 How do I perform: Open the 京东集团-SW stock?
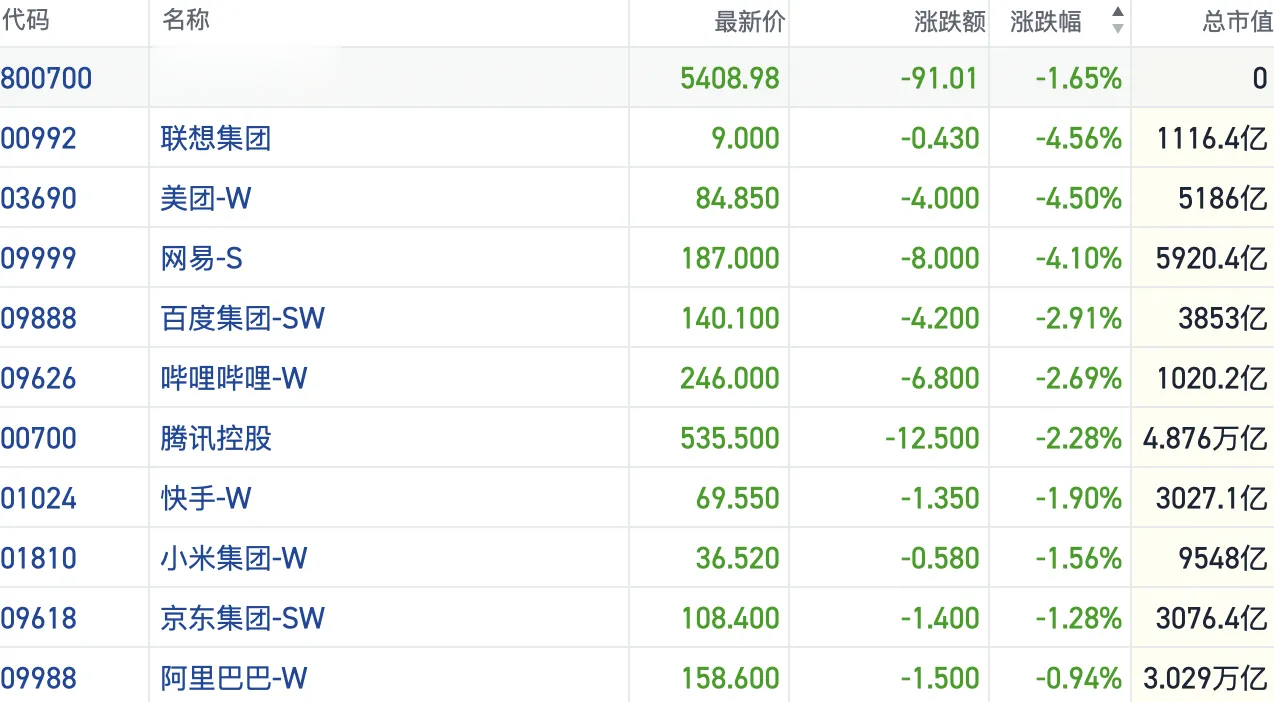click(243, 618)
